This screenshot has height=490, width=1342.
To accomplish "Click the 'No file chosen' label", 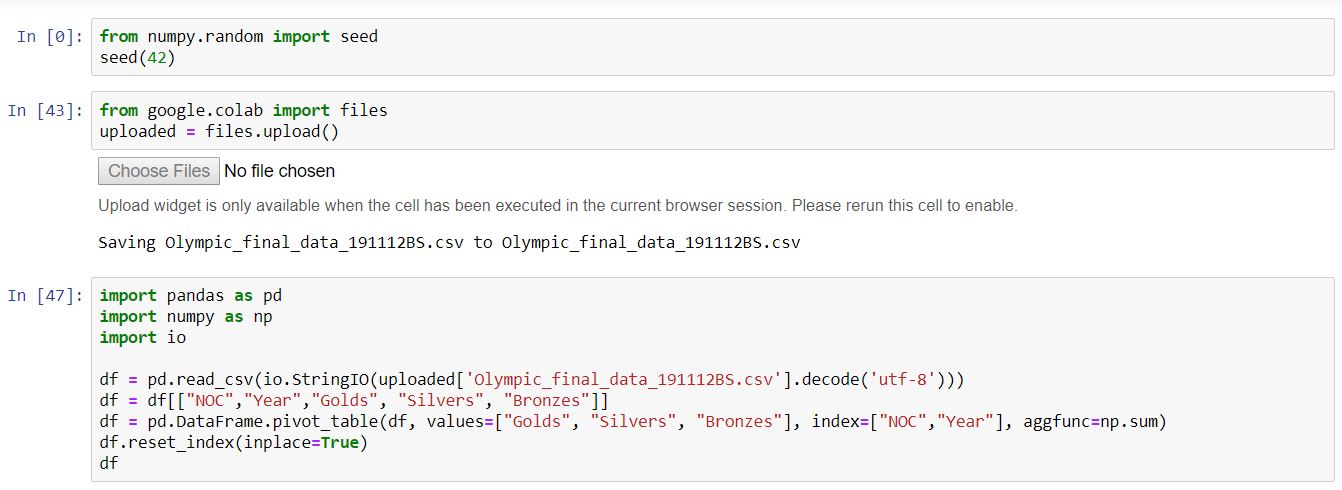I will [279, 171].
